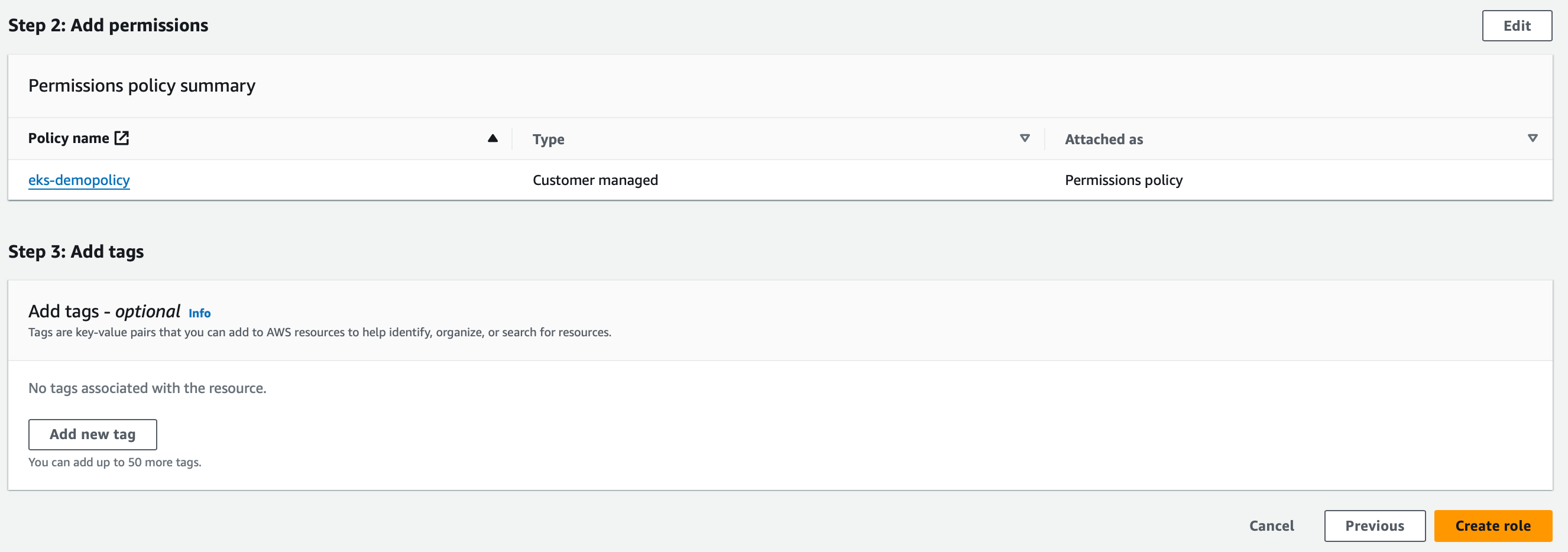Click the Attached as column header
Screen dimensions: 1568x552
[x=1103, y=139]
